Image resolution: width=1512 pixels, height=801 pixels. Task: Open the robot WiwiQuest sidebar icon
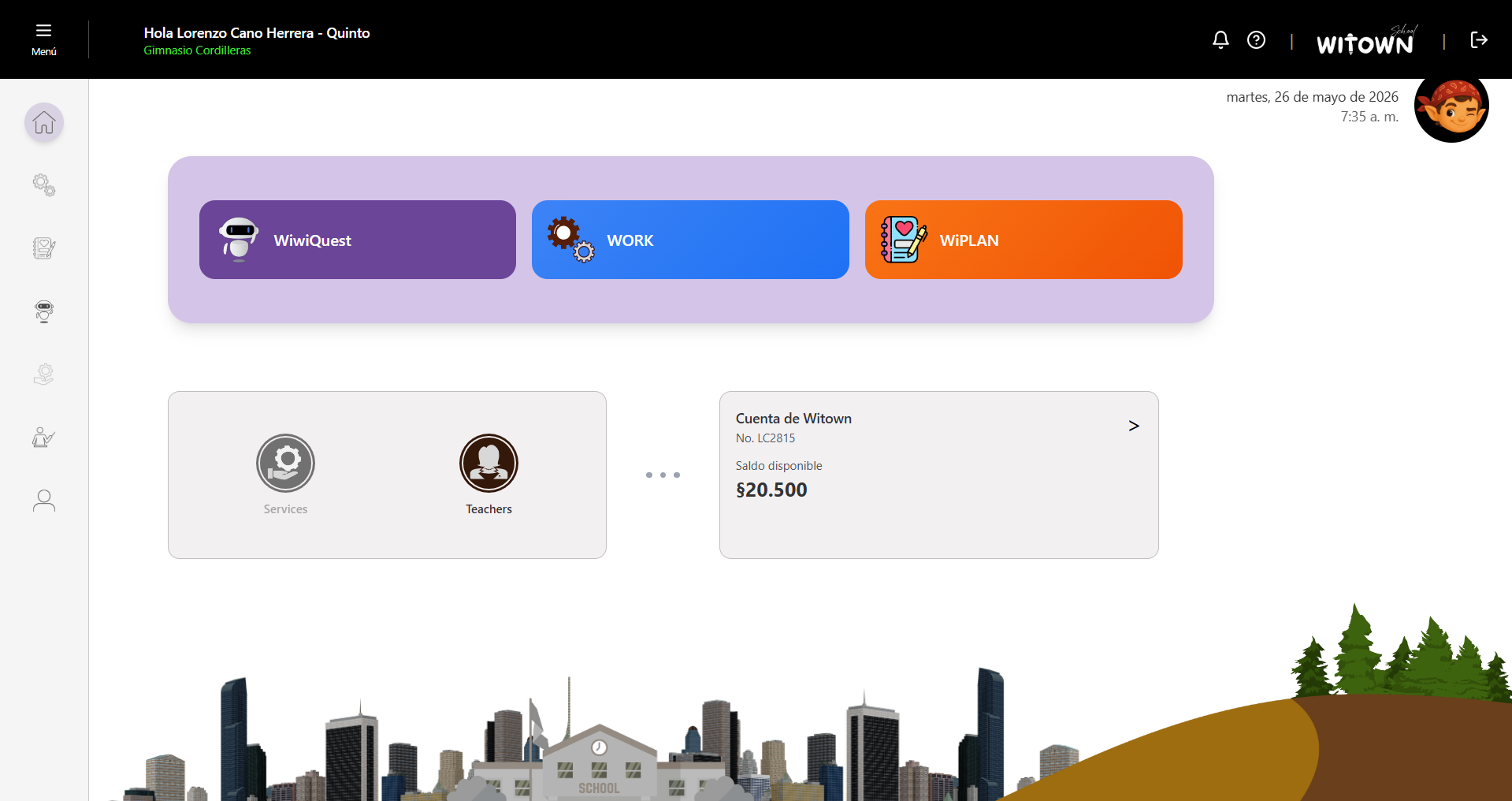(44, 311)
